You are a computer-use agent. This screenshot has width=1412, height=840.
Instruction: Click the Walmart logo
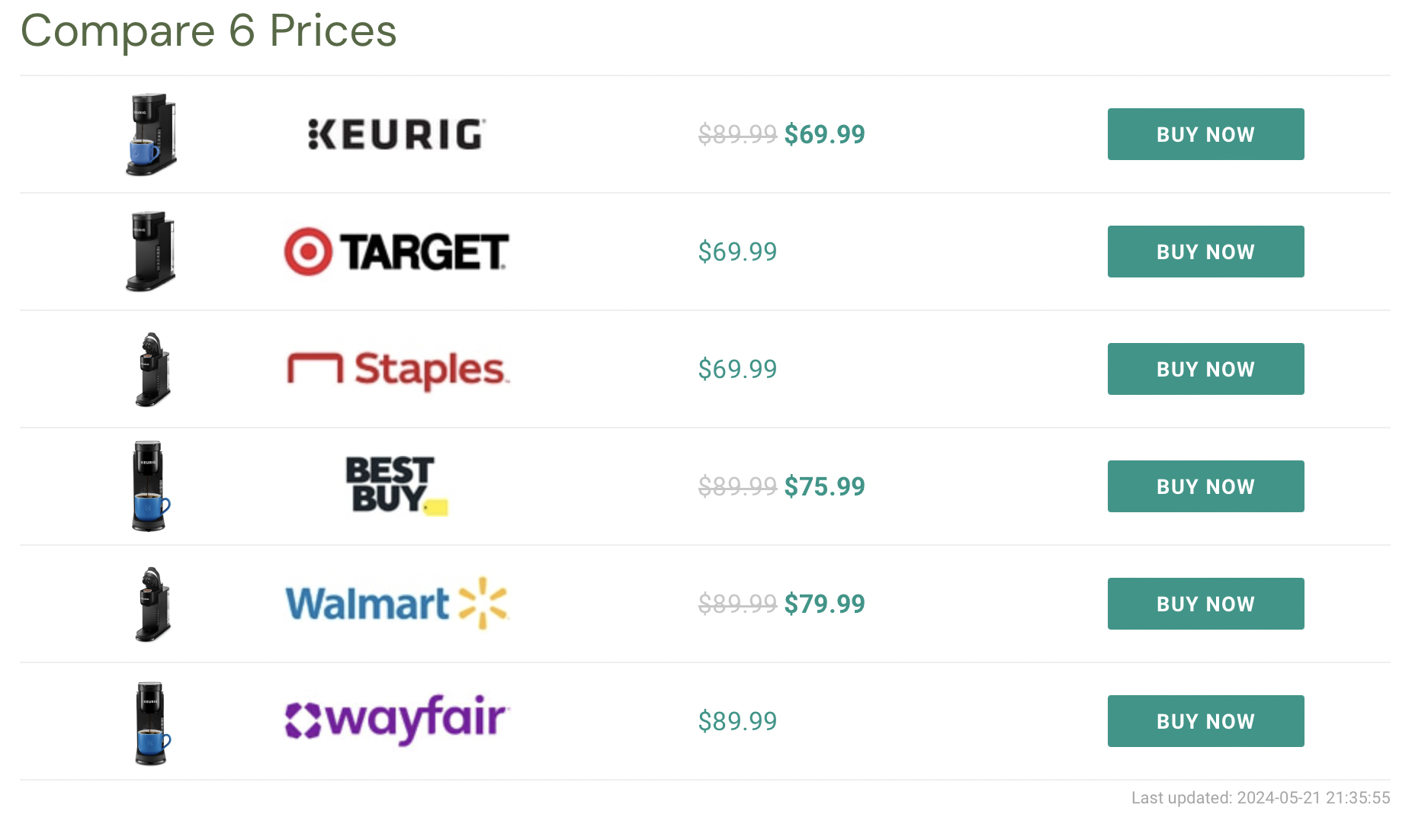pos(396,604)
